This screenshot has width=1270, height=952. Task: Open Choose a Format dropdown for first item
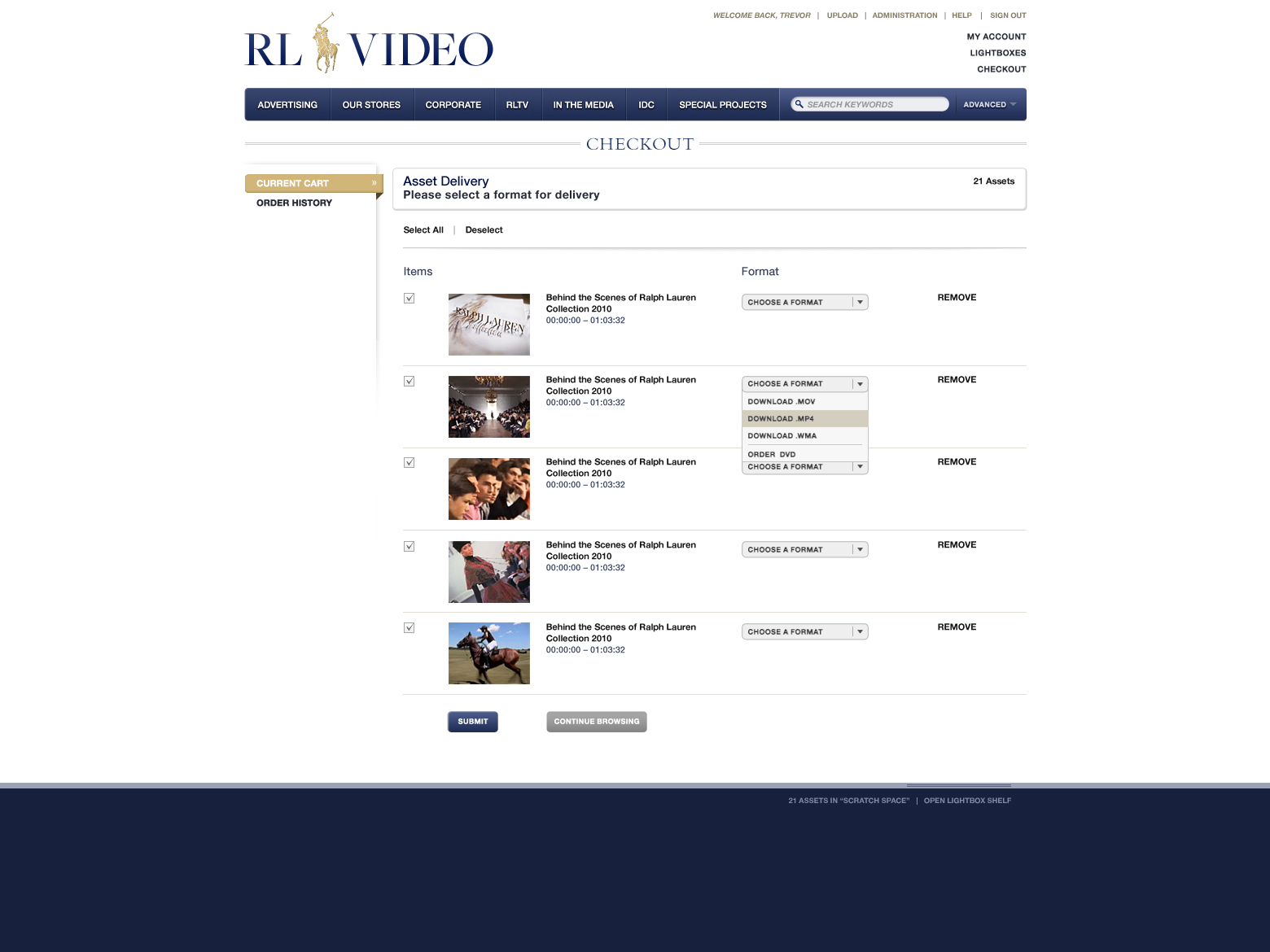coord(804,302)
